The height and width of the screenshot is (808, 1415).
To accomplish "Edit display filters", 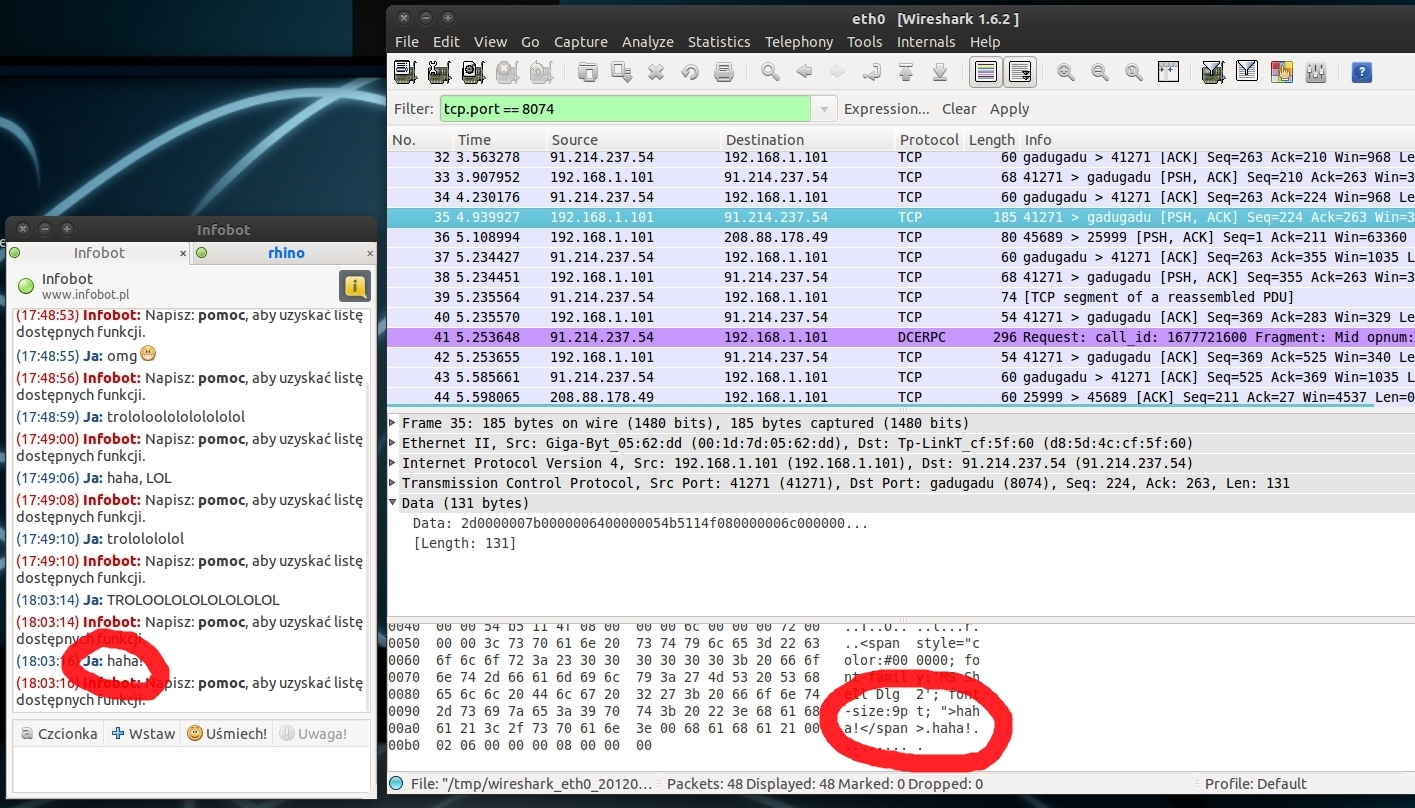I will (x=1247, y=72).
